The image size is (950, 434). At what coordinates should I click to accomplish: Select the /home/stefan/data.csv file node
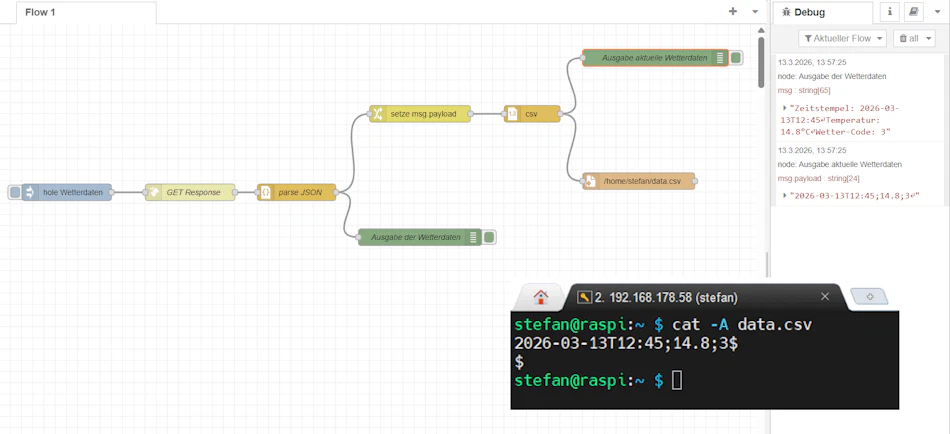pos(640,181)
